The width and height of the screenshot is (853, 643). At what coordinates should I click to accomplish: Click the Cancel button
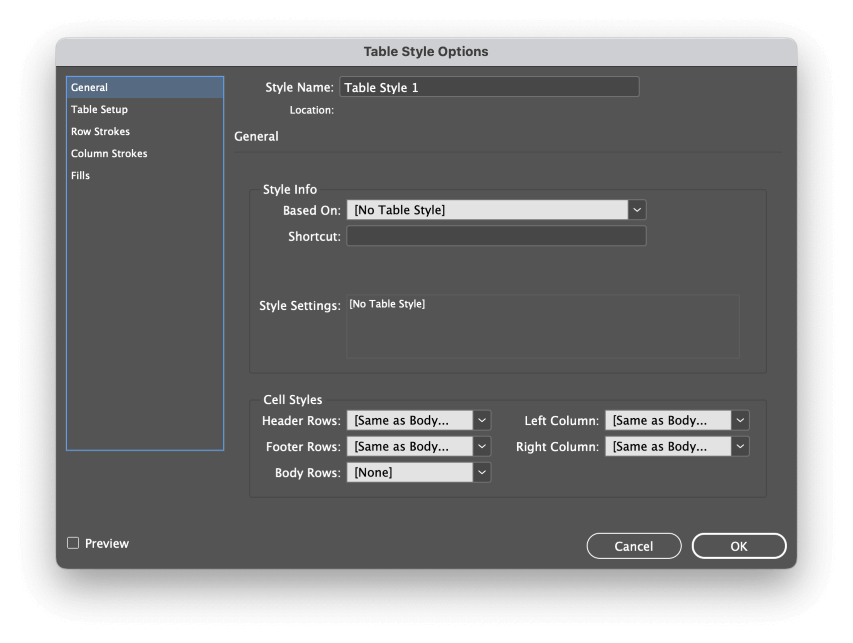coord(634,546)
